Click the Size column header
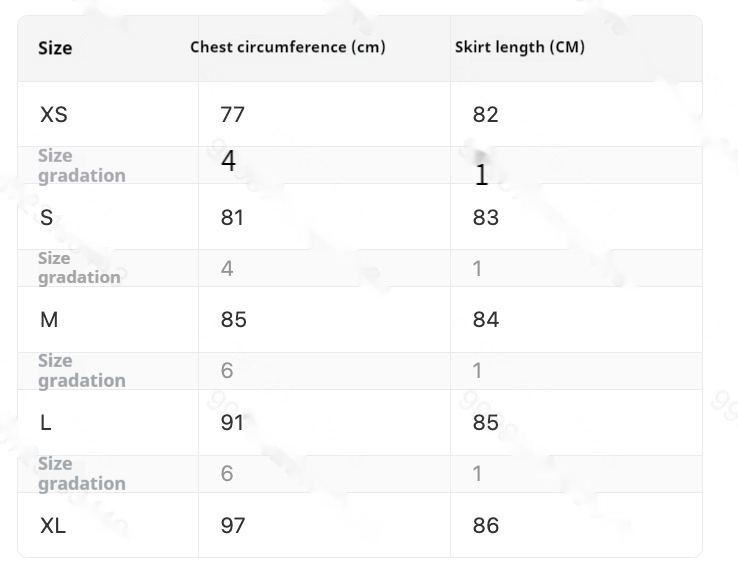 (x=55, y=48)
